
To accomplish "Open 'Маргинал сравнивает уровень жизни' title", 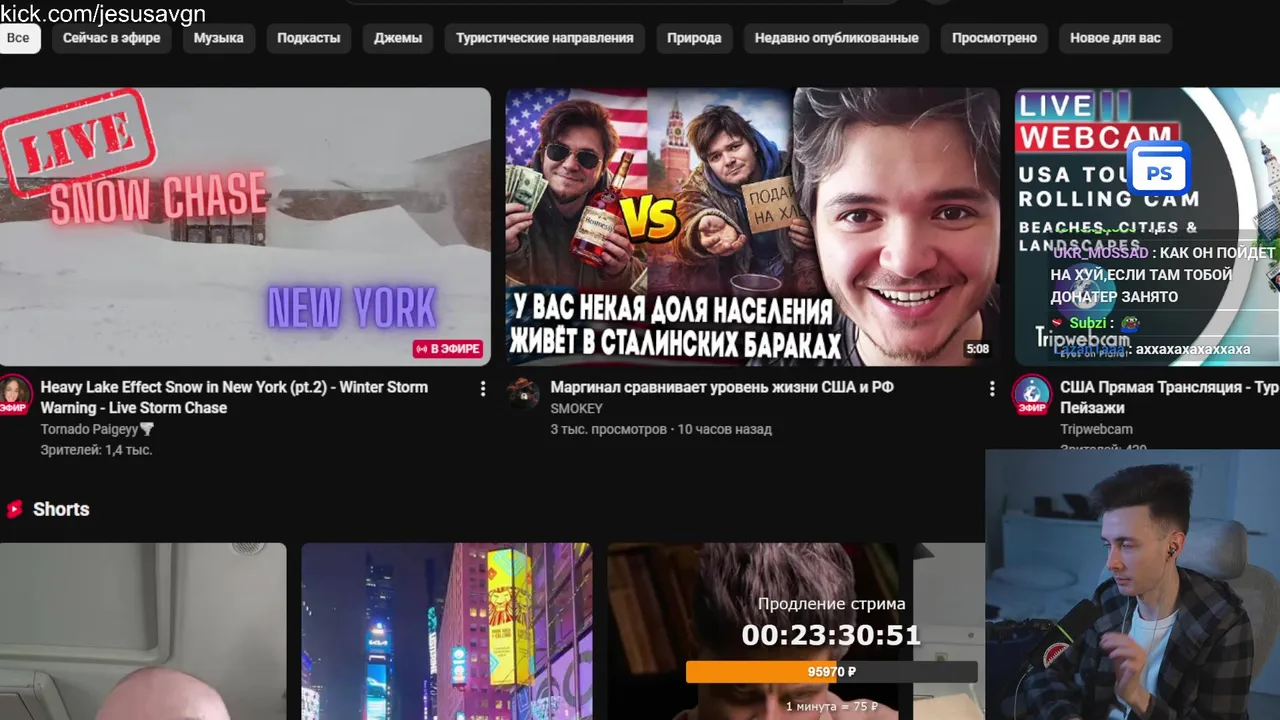I will coord(722,387).
